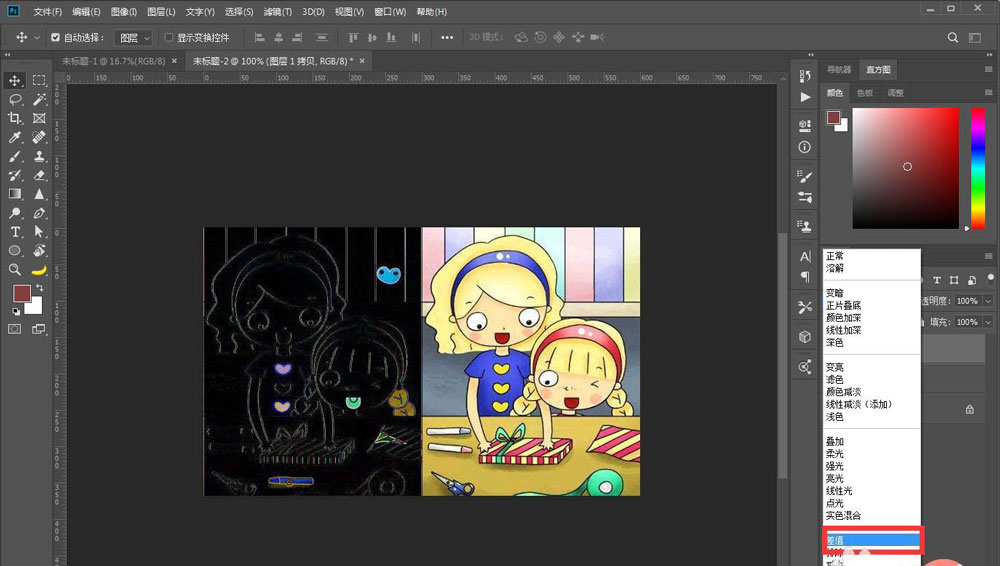Select the Dodge tool
The width and height of the screenshot is (1000, 566).
[15, 213]
